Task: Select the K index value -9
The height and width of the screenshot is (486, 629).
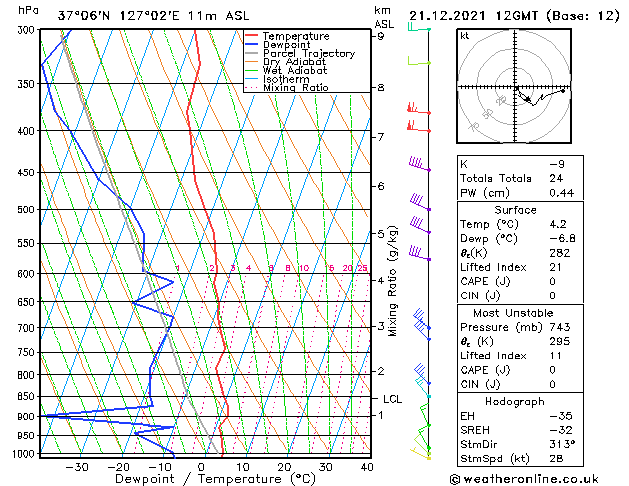Action: (557, 164)
